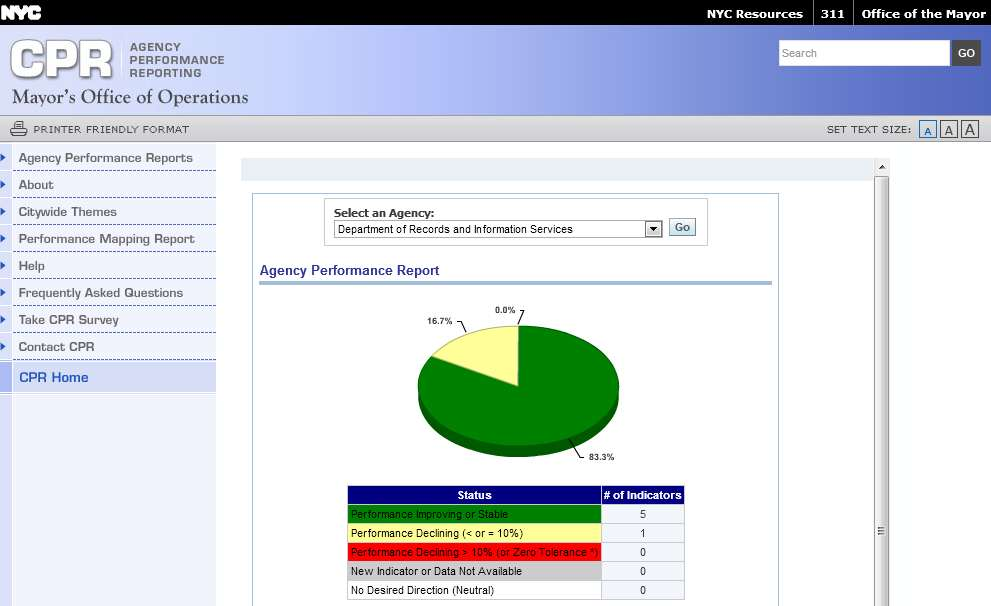Click Go next to the agency selector
The width and height of the screenshot is (991, 606).
(x=682, y=227)
